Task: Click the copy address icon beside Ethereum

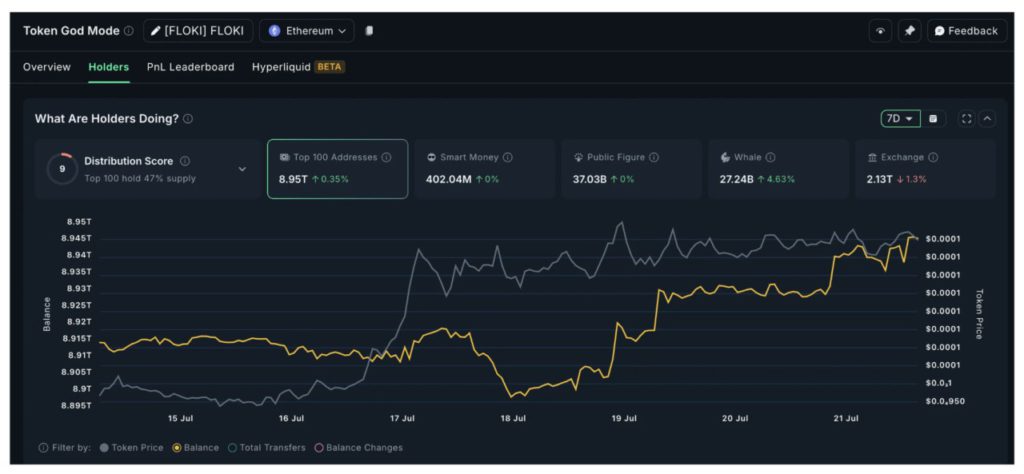Action: [369, 31]
